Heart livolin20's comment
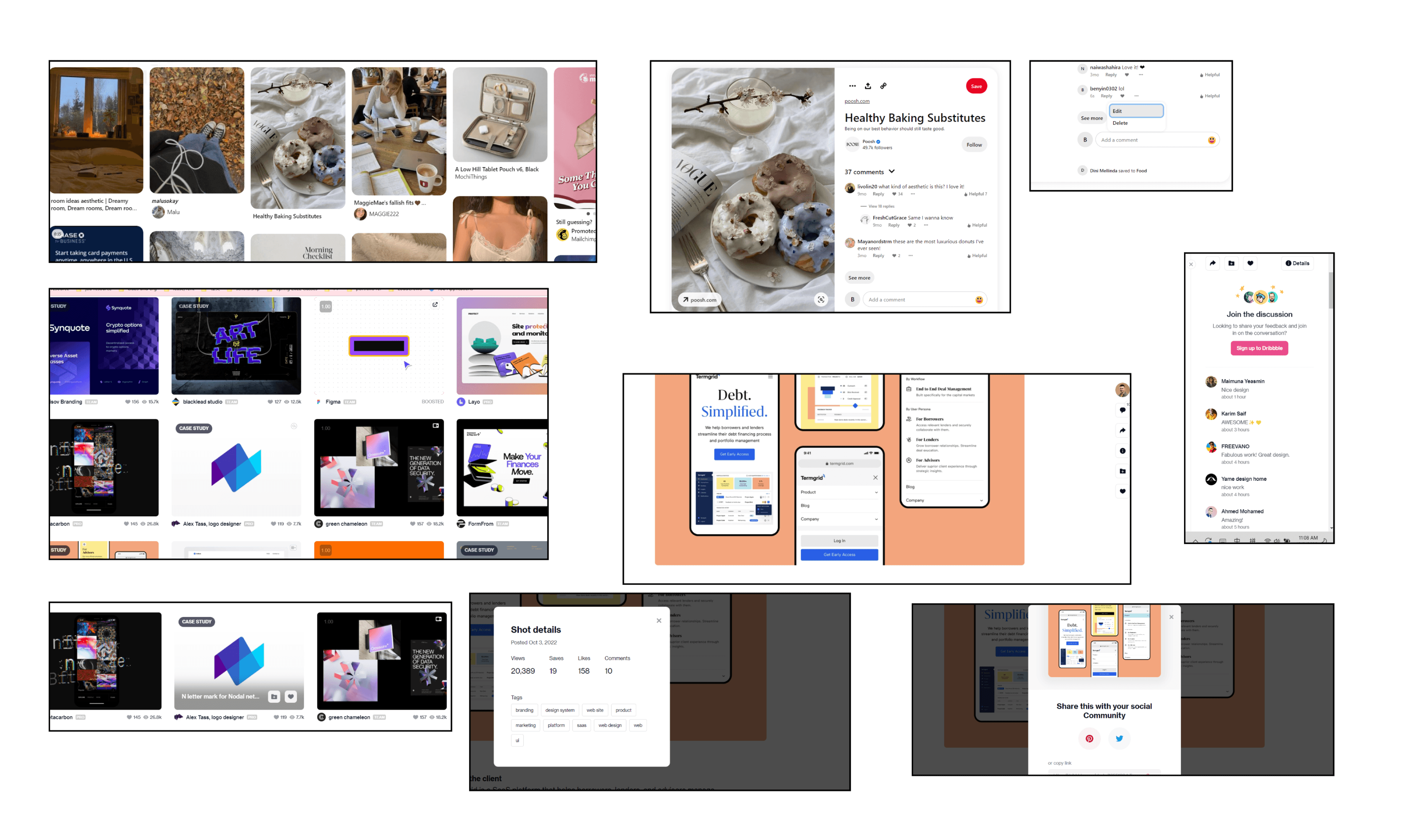1414x840 pixels. 894,194
